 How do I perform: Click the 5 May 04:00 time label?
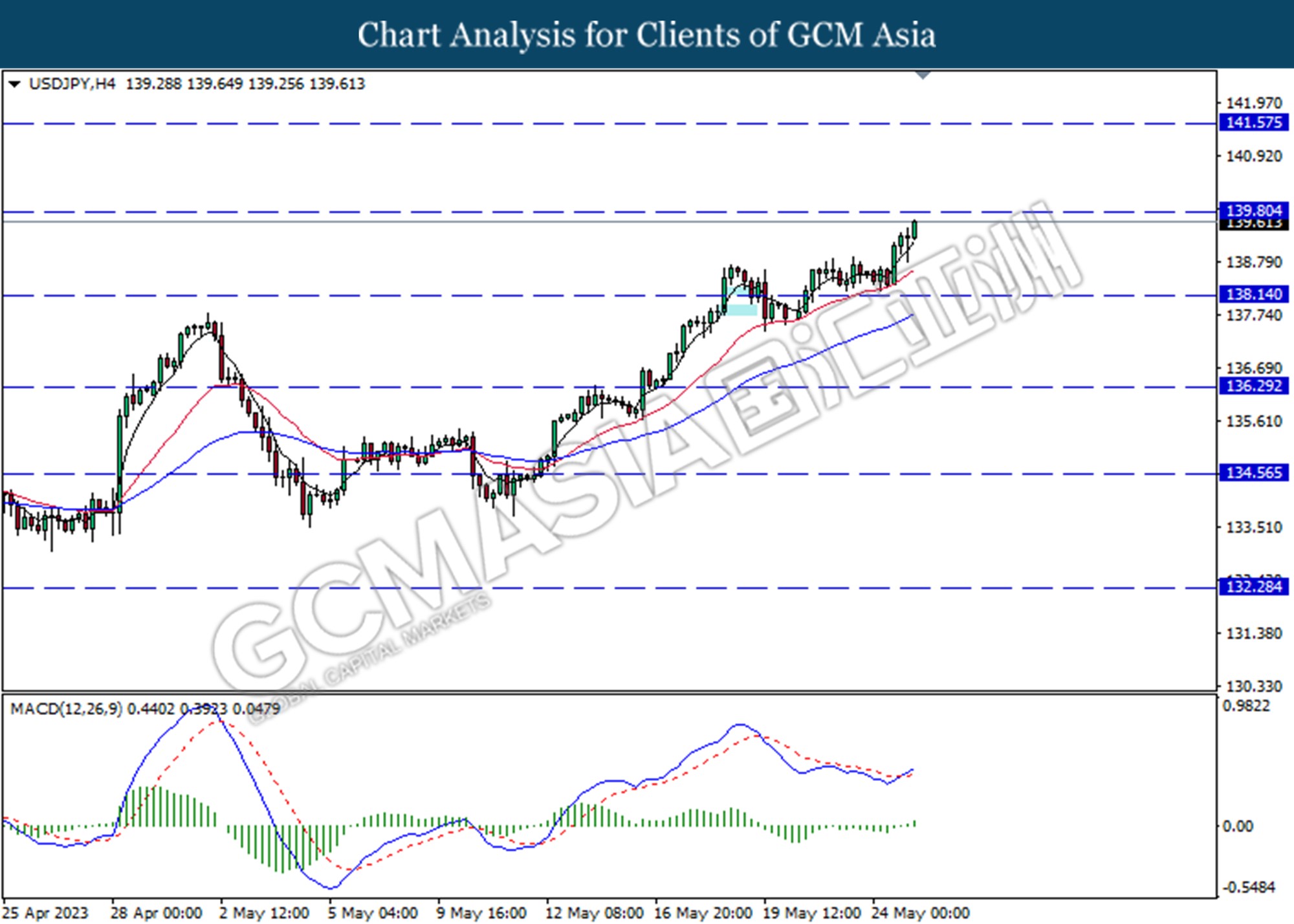pyautogui.click(x=372, y=913)
